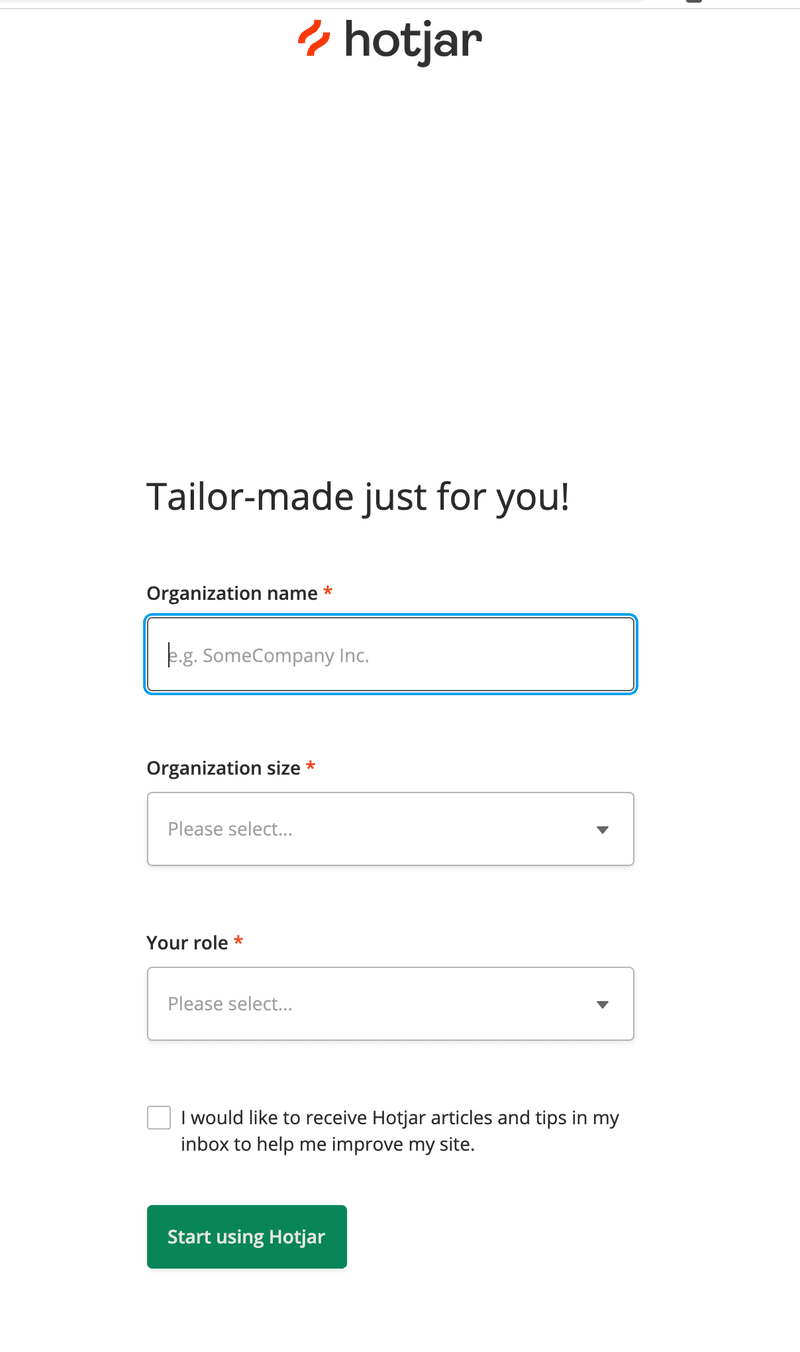The width and height of the screenshot is (800, 1352).
Task: Click the Your role label
Action: click(x=187, y=942)
